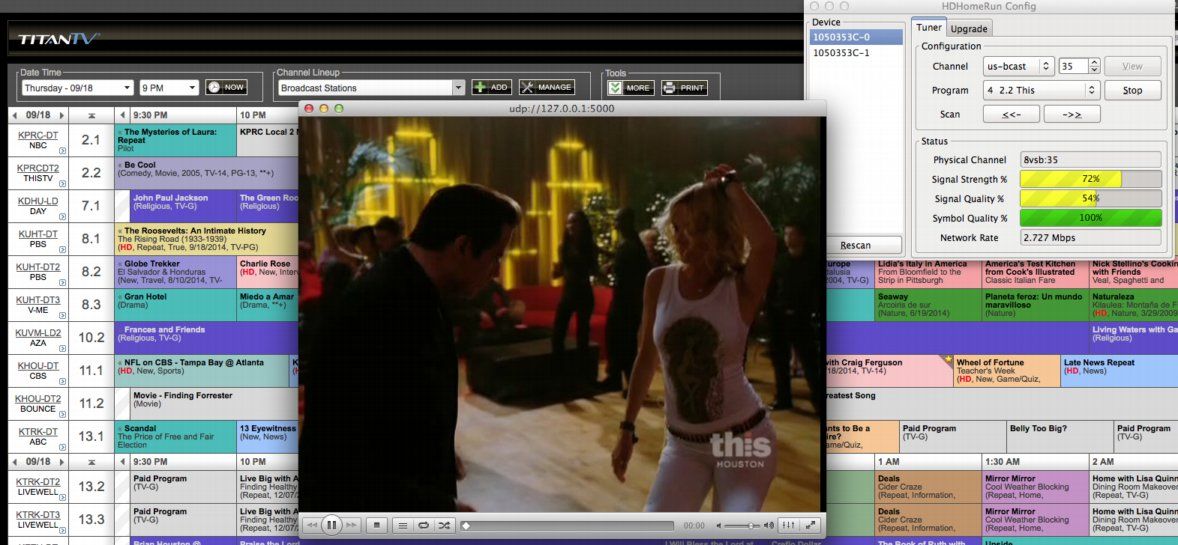1178x545 pixels.
Task: Open VLC audio effects equalizer
Action: coord(789,525)
